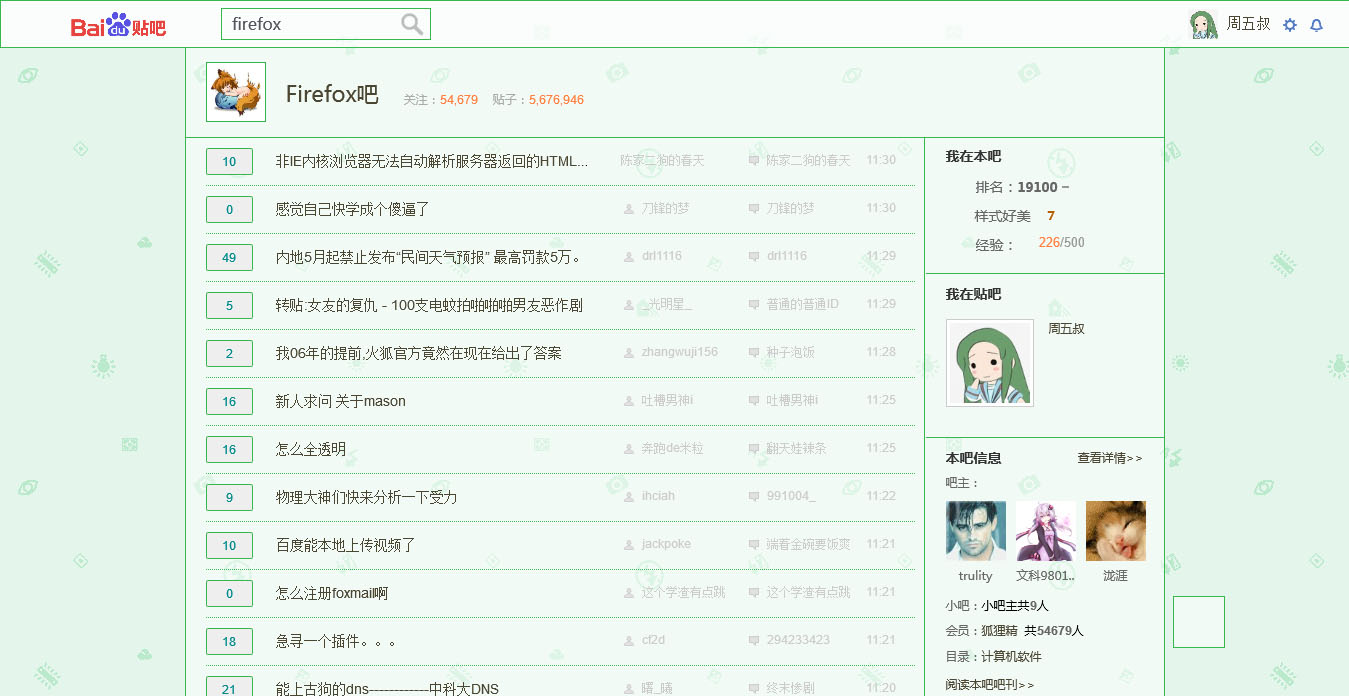Click the author person icon beside drl1116
1349x696 pixels.
(627, 256)
